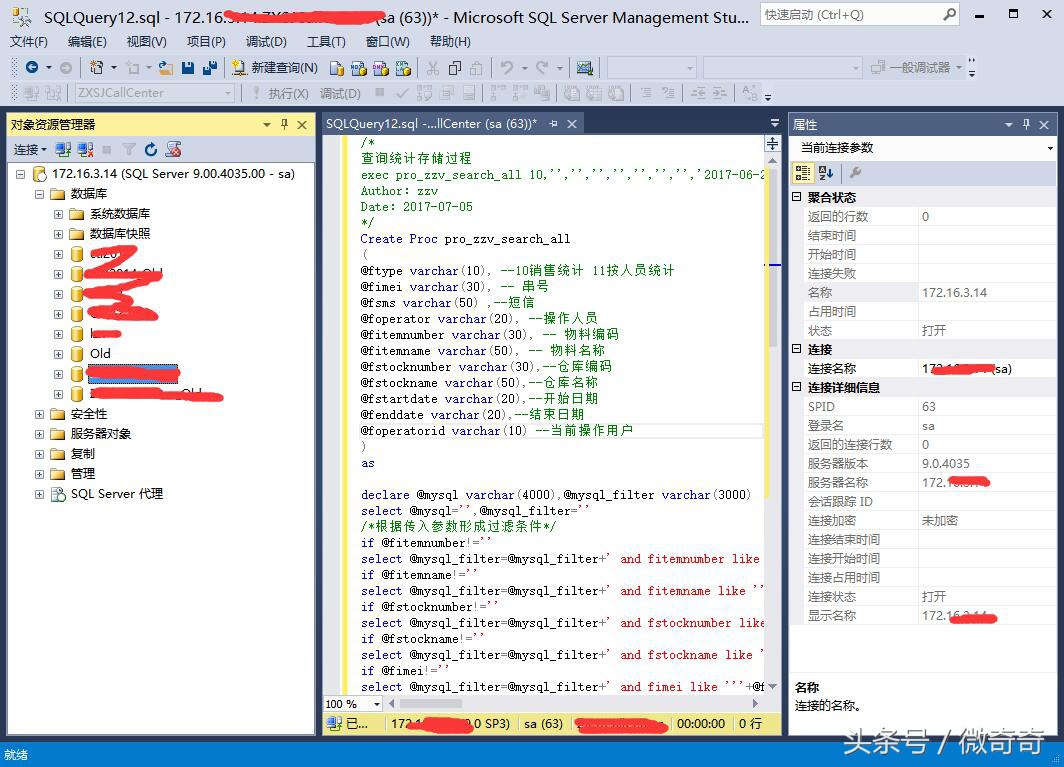
Task: Expand the 系统数据库 folder
Action: (x=58, y=214)
